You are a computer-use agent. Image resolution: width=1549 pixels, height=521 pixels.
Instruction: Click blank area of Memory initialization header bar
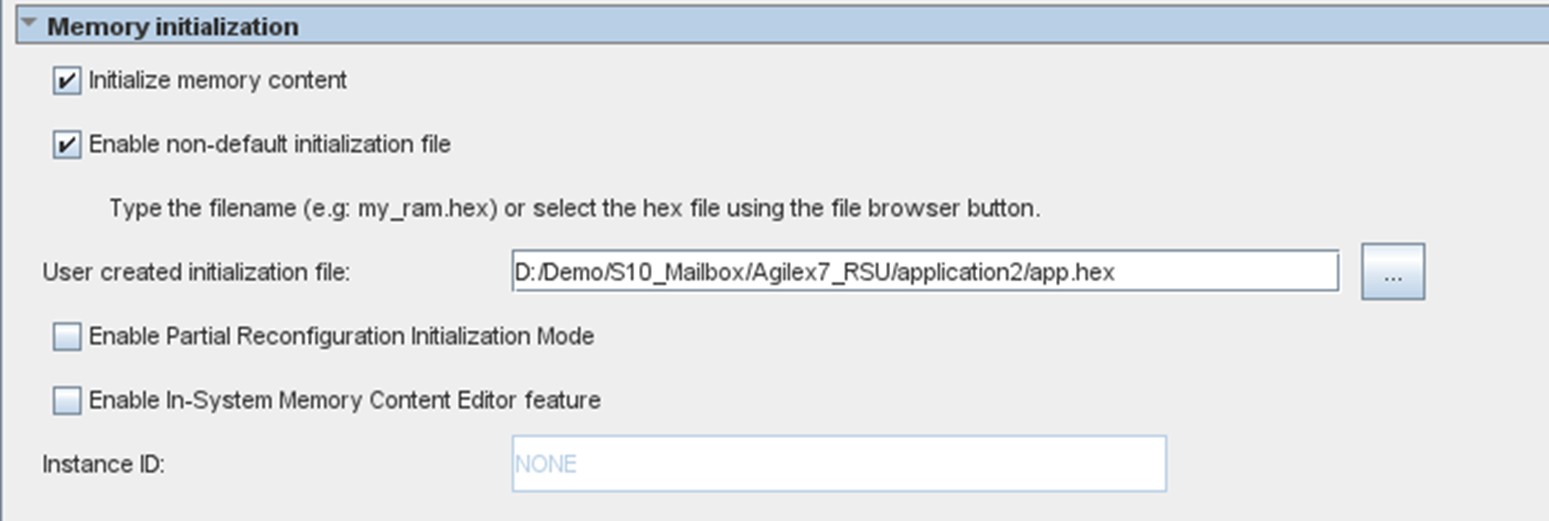coord(920,26)
